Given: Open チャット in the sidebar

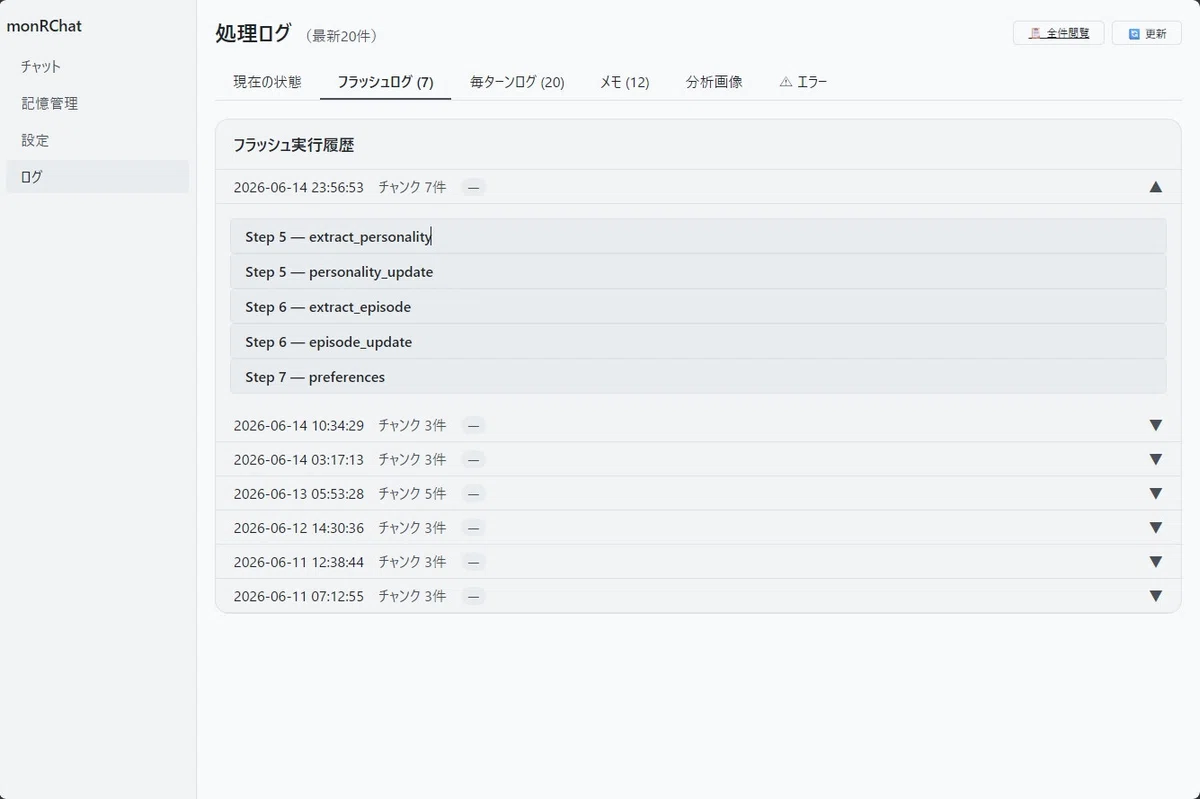Looking at the screenshot, I should (x=97, y=66).
